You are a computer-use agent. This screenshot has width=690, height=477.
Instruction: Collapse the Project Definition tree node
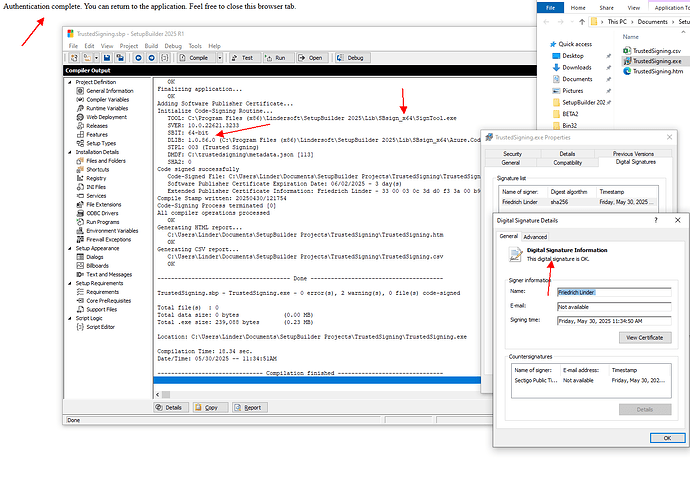pos(71,82)
